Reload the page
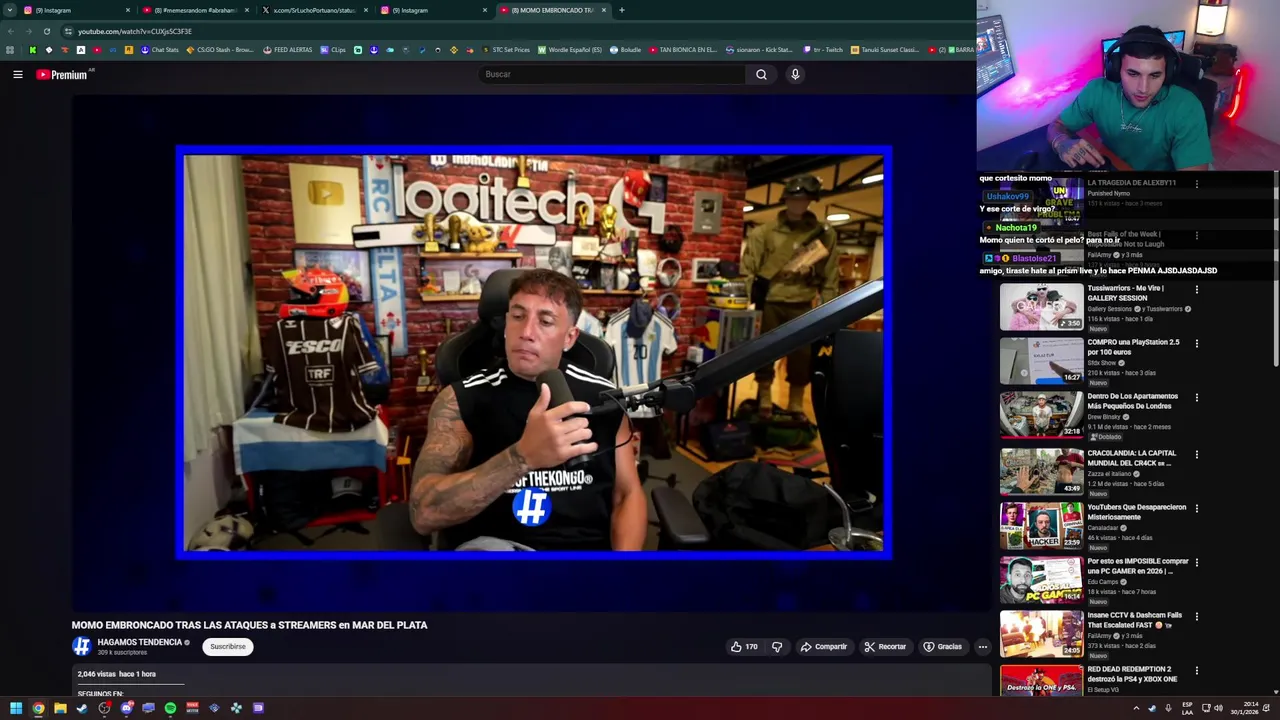Viewport: 1280px width, 720px height. 46,31
